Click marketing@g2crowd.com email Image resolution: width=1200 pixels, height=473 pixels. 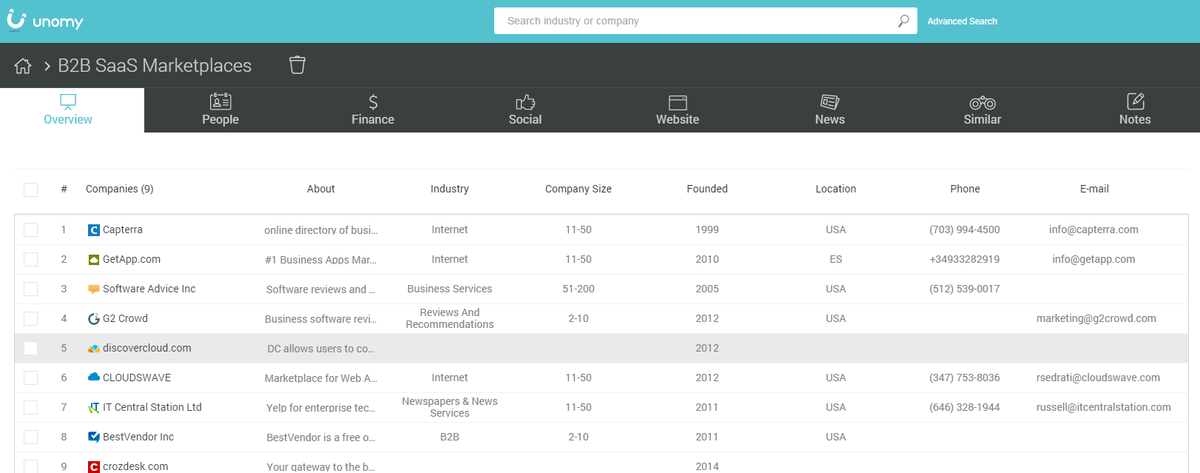pyautogui.click(x=1096, y=319)
